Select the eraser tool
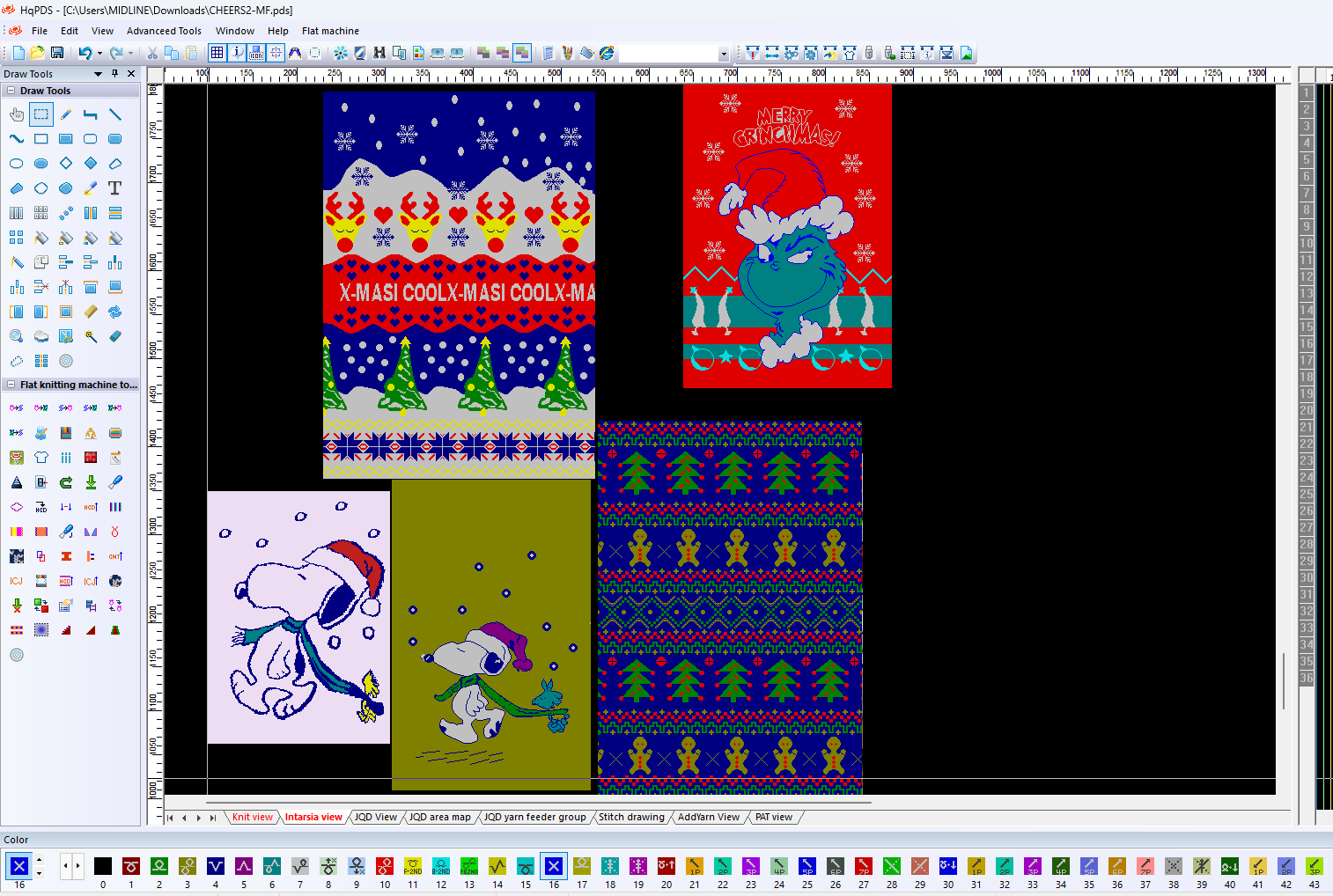 [x=114, y=336]
